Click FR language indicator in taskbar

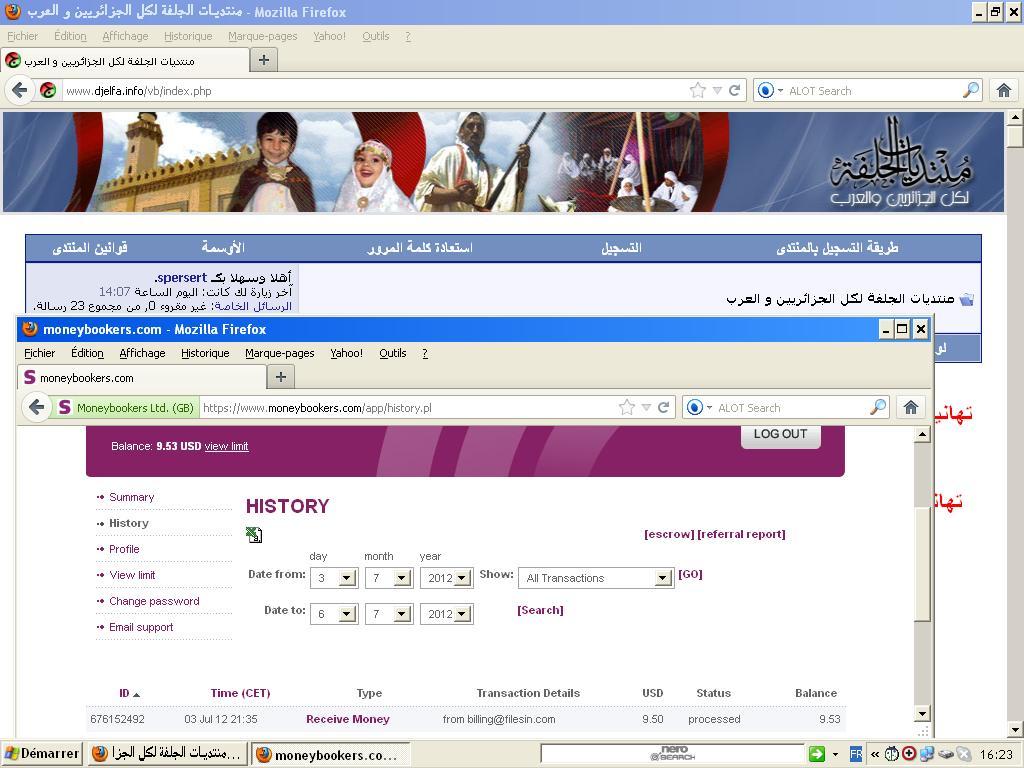tap(856, 754)
